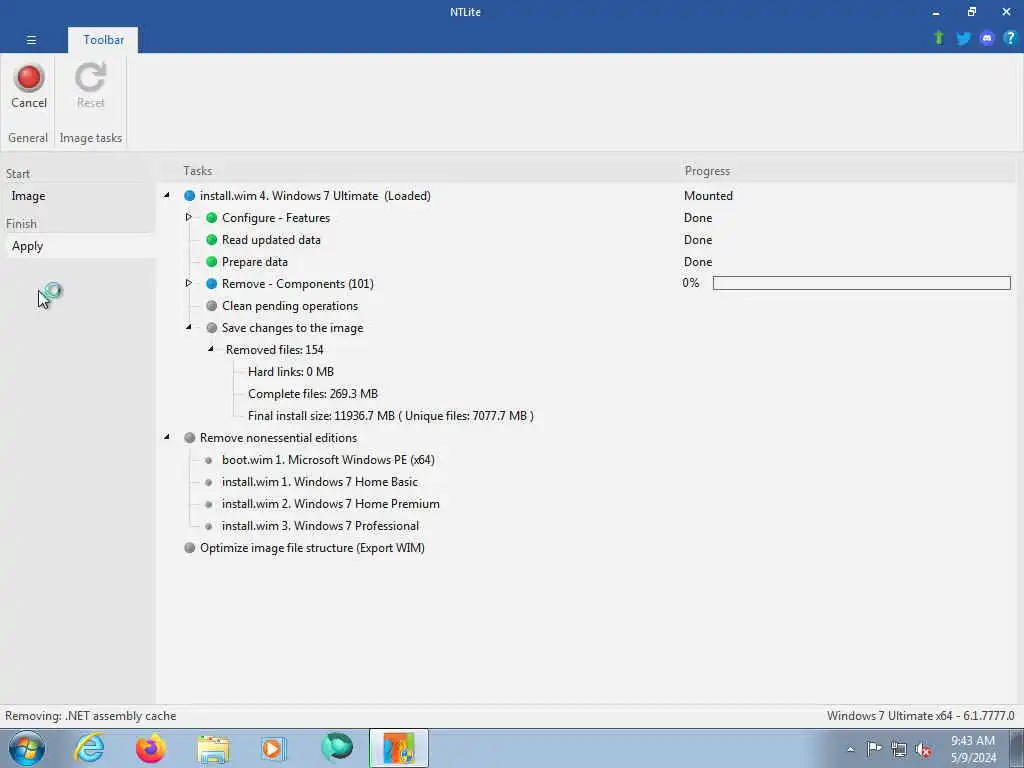Select the Read updated data row
Screen dimensions: 1024x768
[x=271, y=240]
